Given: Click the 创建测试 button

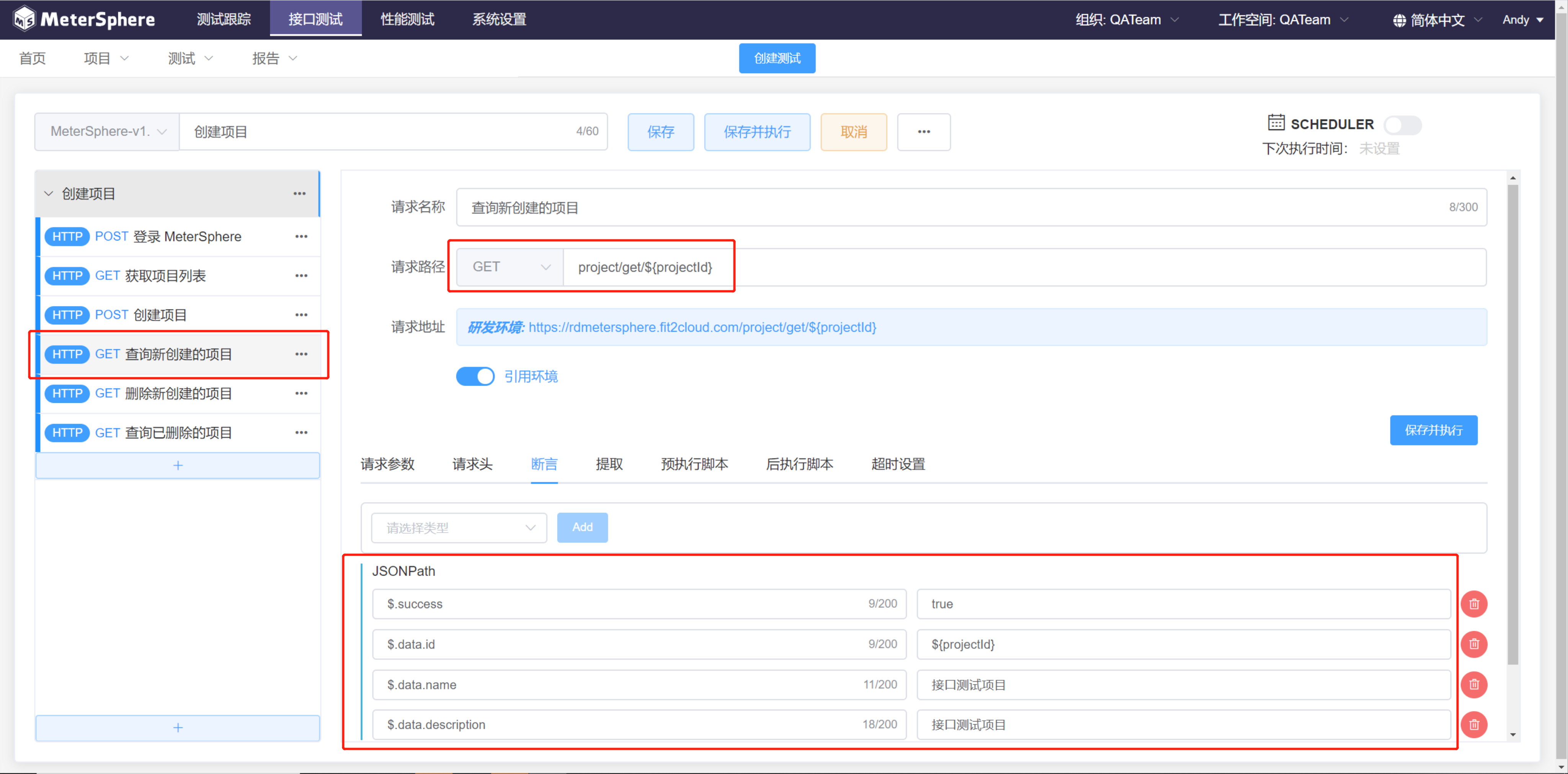Looking at the screenshot, I should [777, 59].
